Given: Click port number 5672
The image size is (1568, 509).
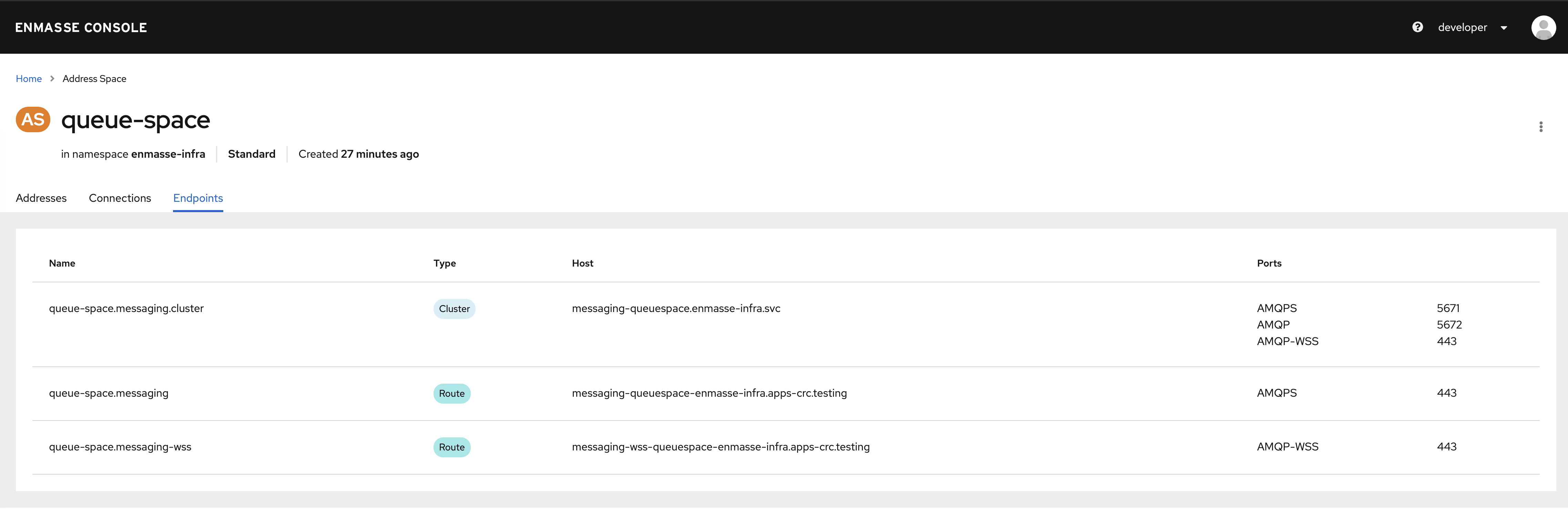Looking at the screenshot, I should pyautogui.click(x=1449, y=324).
